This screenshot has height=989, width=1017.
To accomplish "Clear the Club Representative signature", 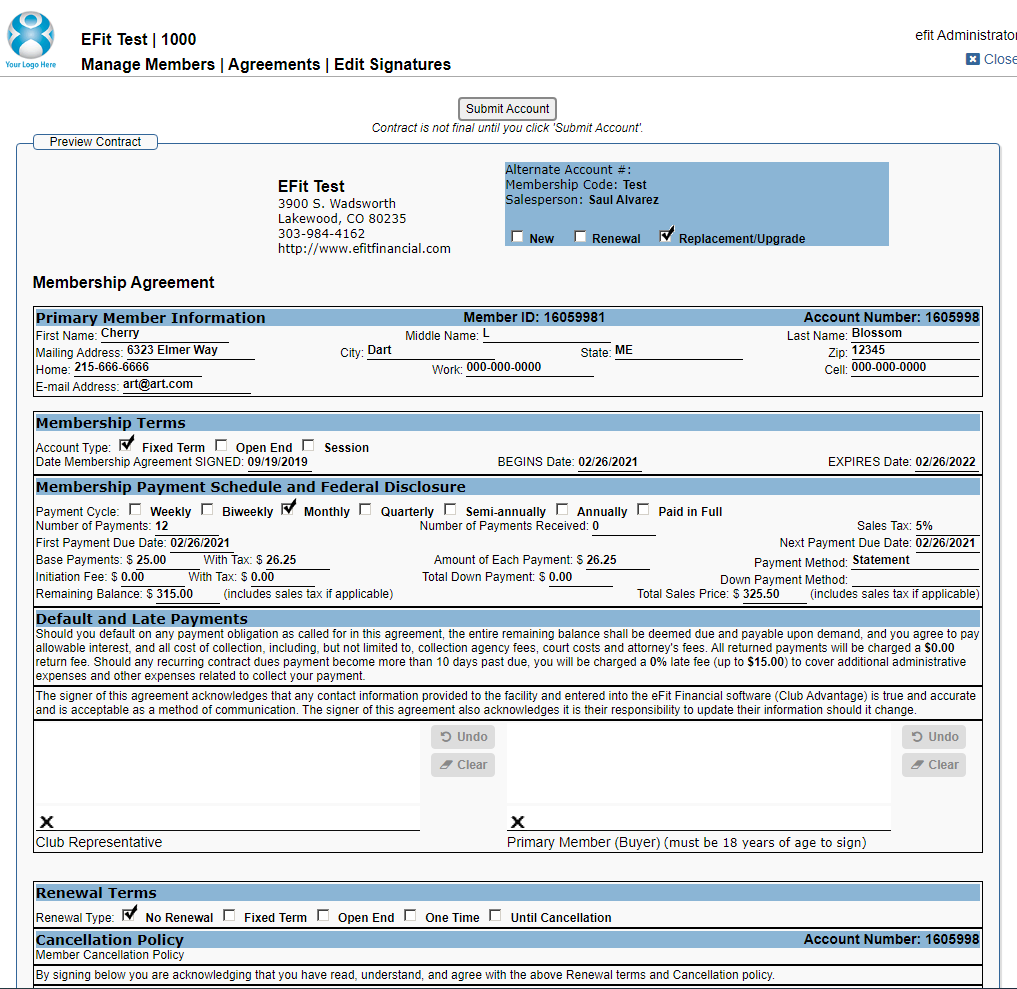I will [463, 765].
